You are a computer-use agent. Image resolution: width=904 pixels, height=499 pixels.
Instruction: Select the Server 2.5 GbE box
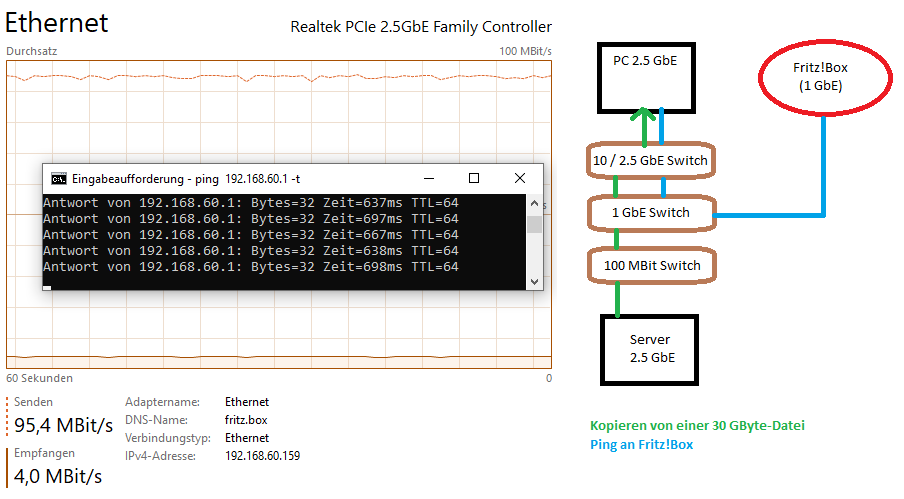tap(649, 347)
